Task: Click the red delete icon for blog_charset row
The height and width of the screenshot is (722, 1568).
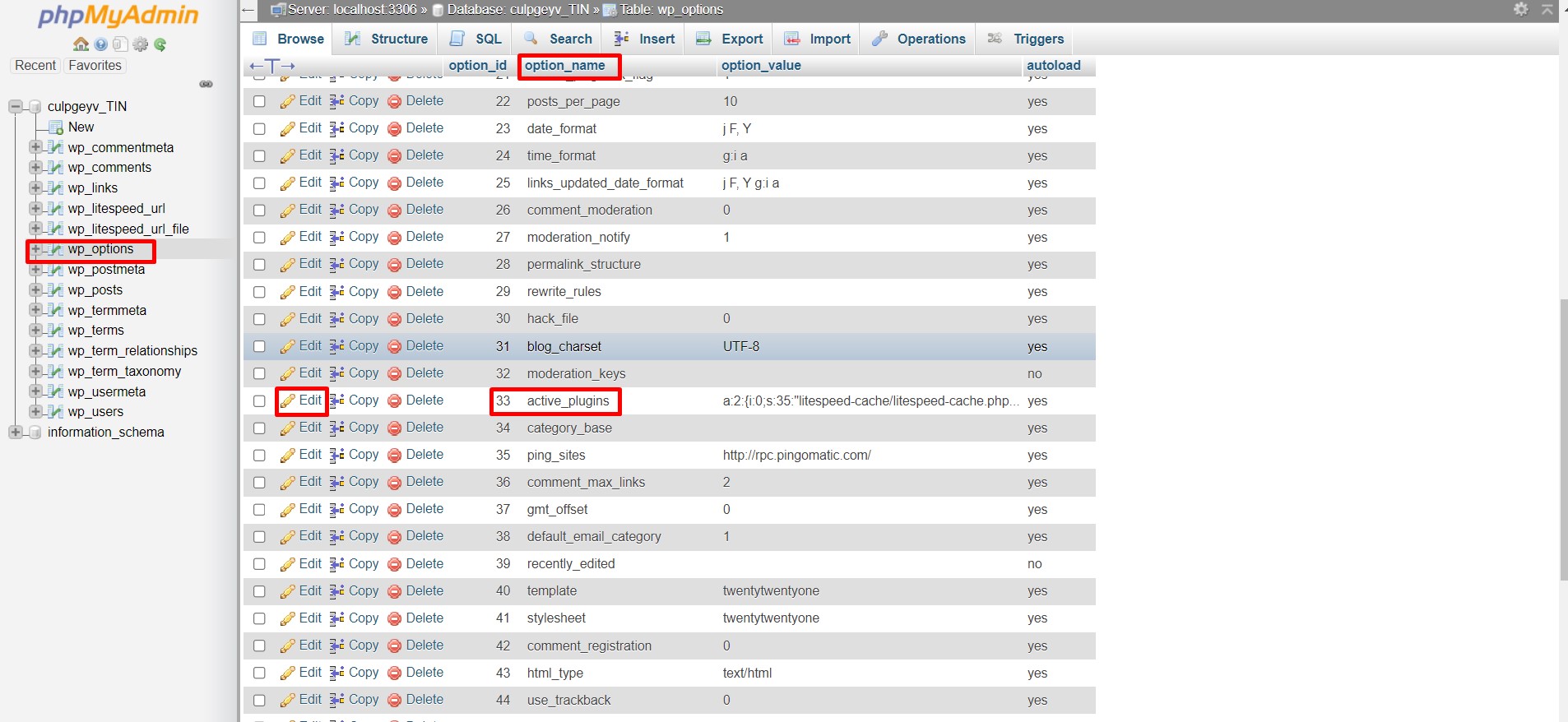Action: [x=394, y=347]
